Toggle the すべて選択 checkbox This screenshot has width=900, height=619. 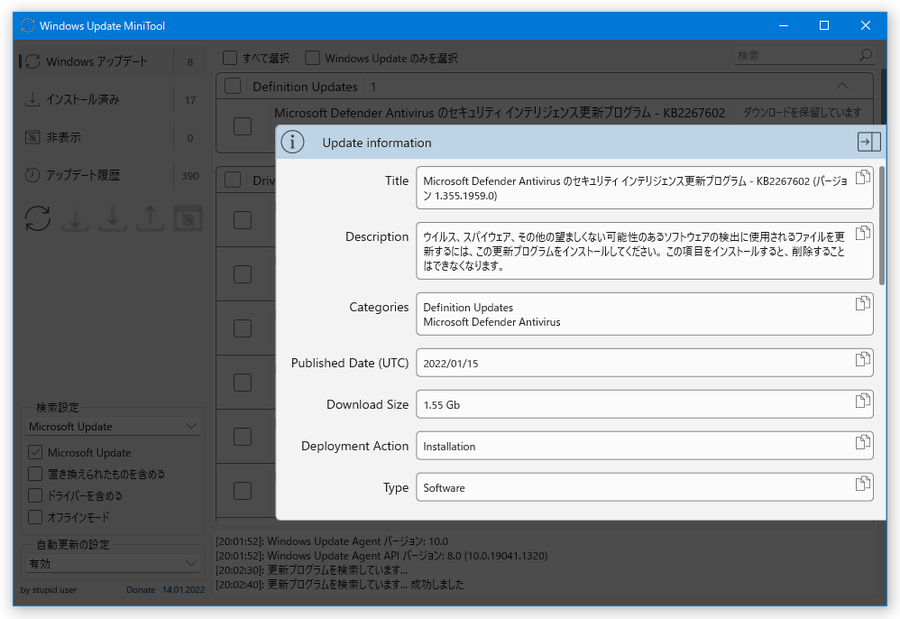click(x=230, y=58)
